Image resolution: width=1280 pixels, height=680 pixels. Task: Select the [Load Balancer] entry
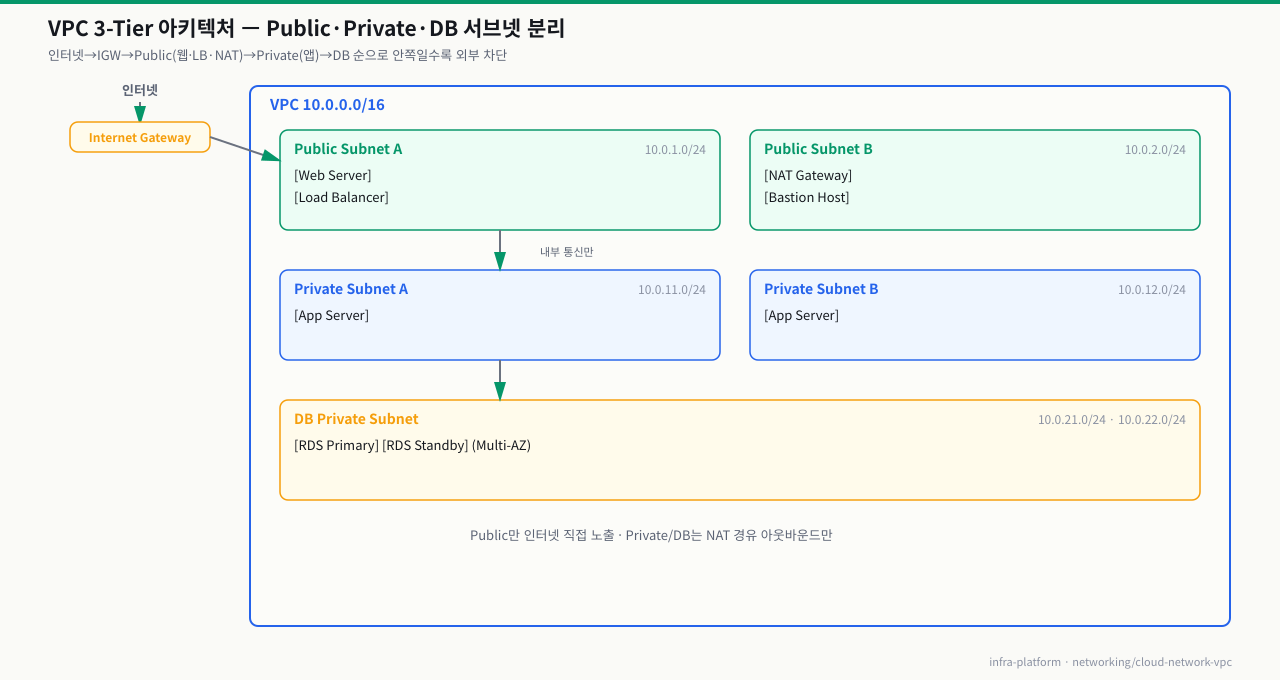(341, 197)
